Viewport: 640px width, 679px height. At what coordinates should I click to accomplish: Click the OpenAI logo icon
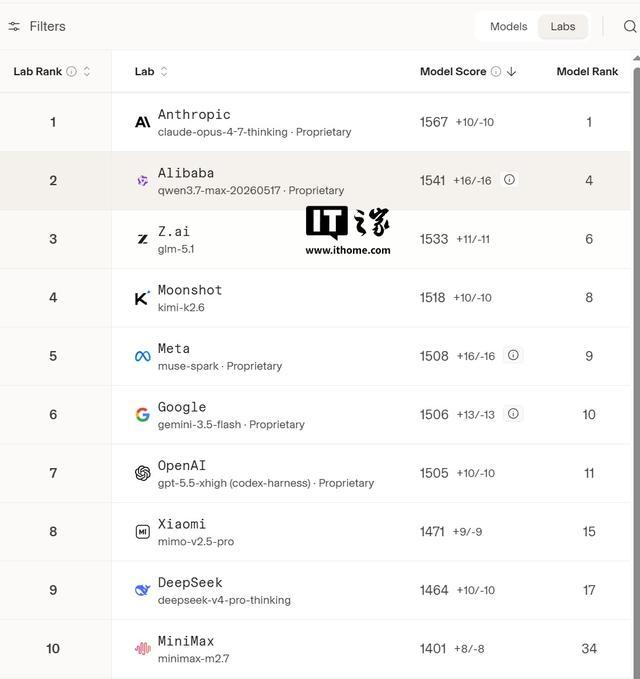[x=142, y=473]
